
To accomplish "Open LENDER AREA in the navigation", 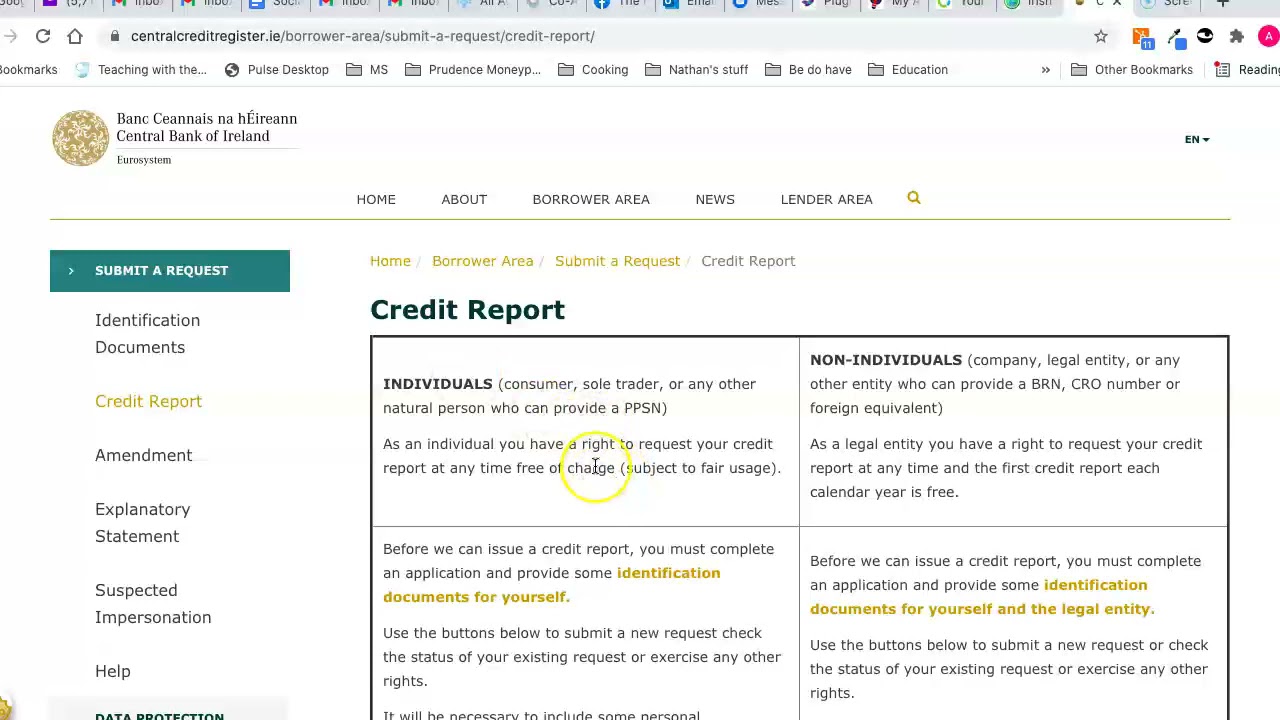I will (x=827, y=199).
